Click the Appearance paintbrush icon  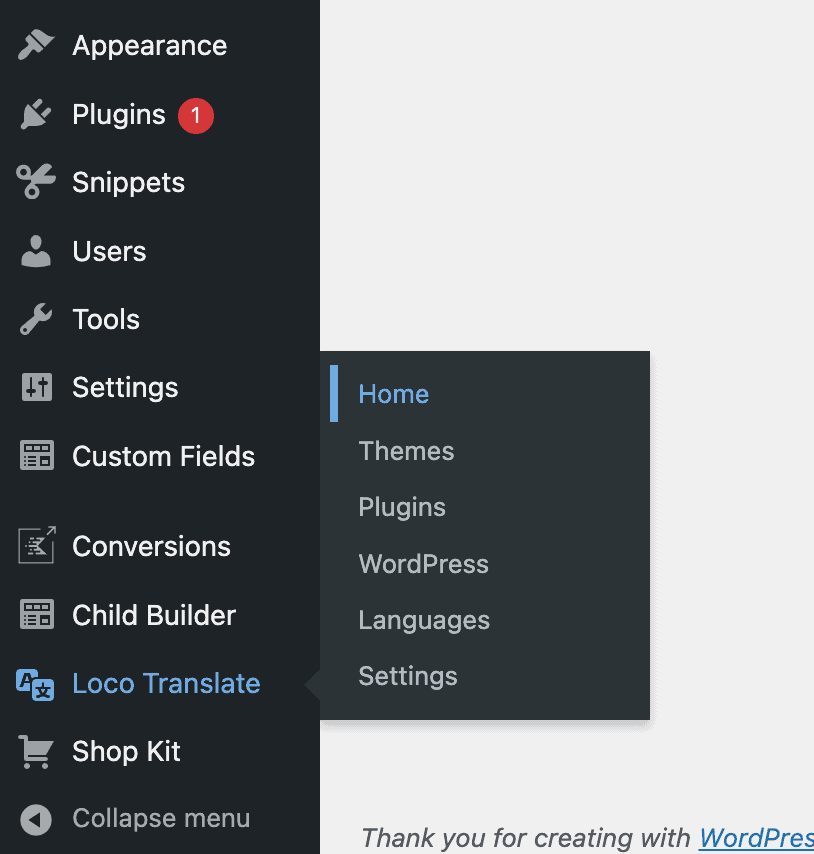pyautogui.click(x=36, y=46)
